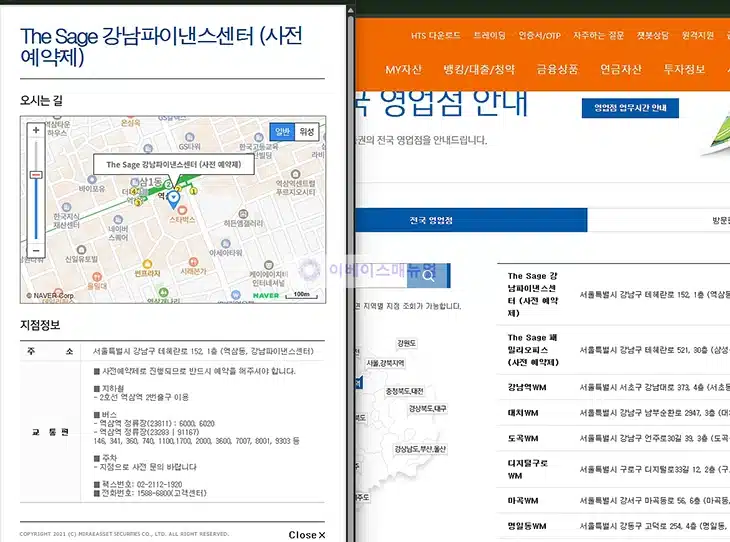Select 경상남도,부산,울산 region on the map
Screen dimensions: 730x542
pos(420,449)
